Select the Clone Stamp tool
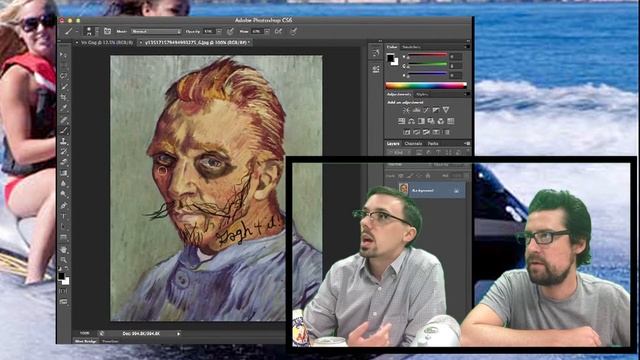This screenshot has height=360, width=640. point(64,141)
